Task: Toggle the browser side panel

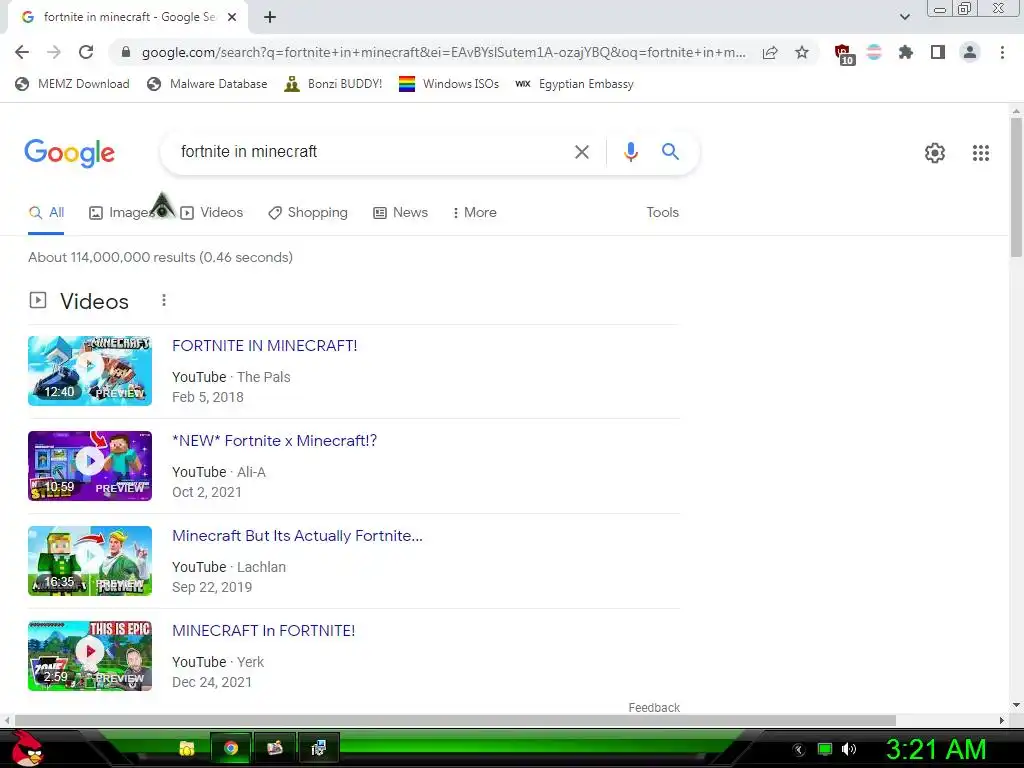Action: pos(938,52)
